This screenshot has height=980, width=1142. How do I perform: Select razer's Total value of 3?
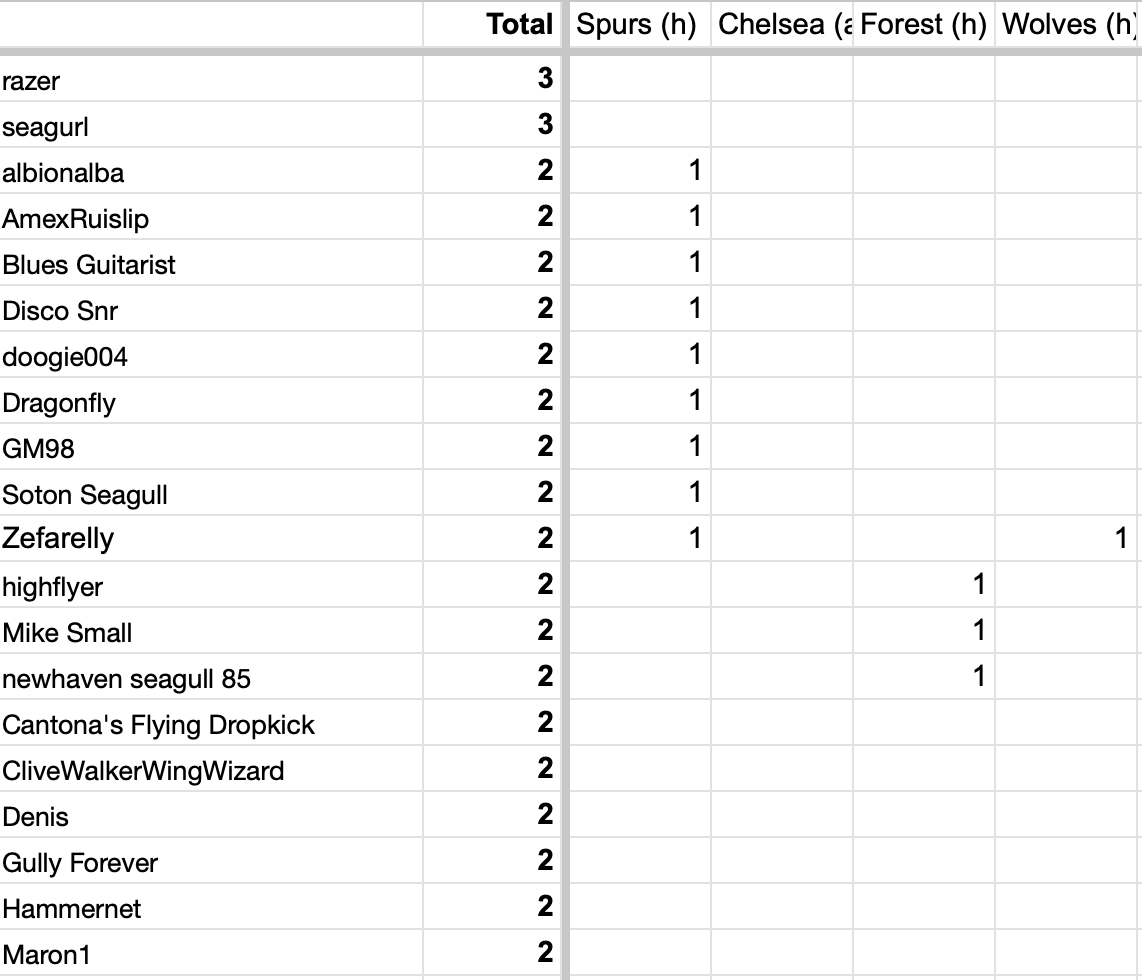coord(492,79)
